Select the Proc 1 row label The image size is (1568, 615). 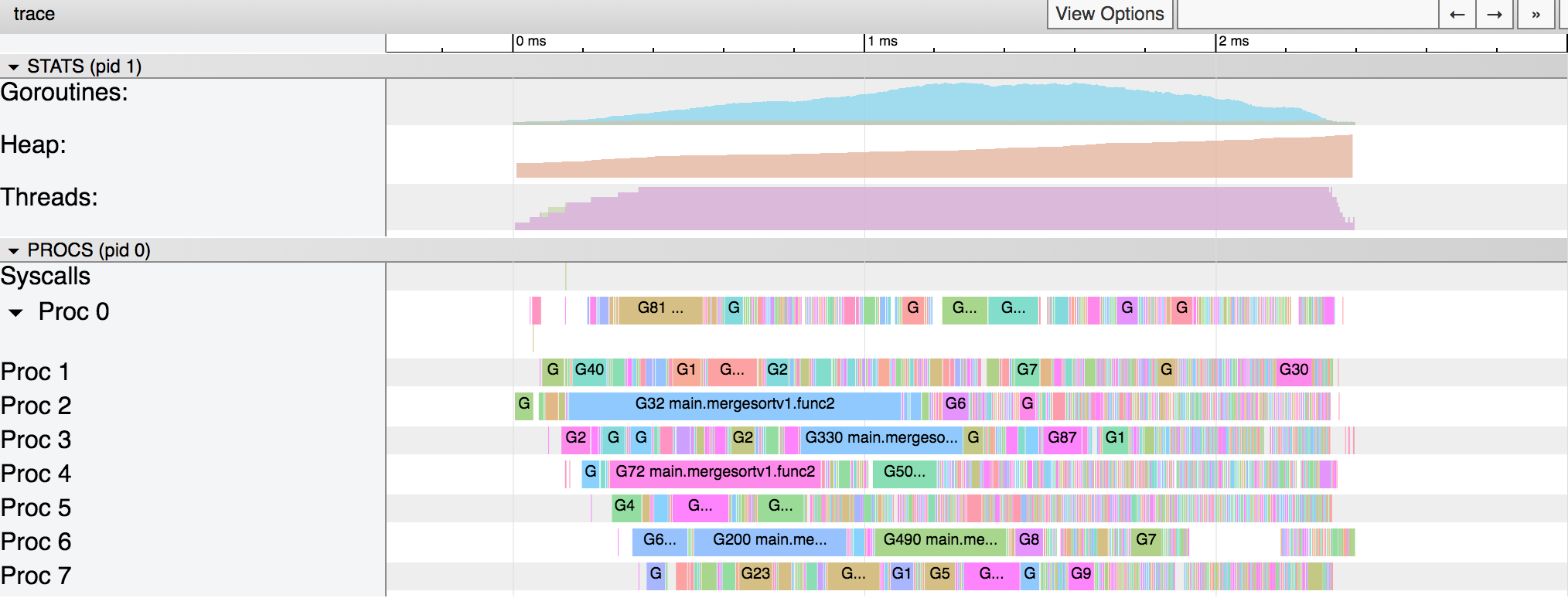click(x=35, y=372)
